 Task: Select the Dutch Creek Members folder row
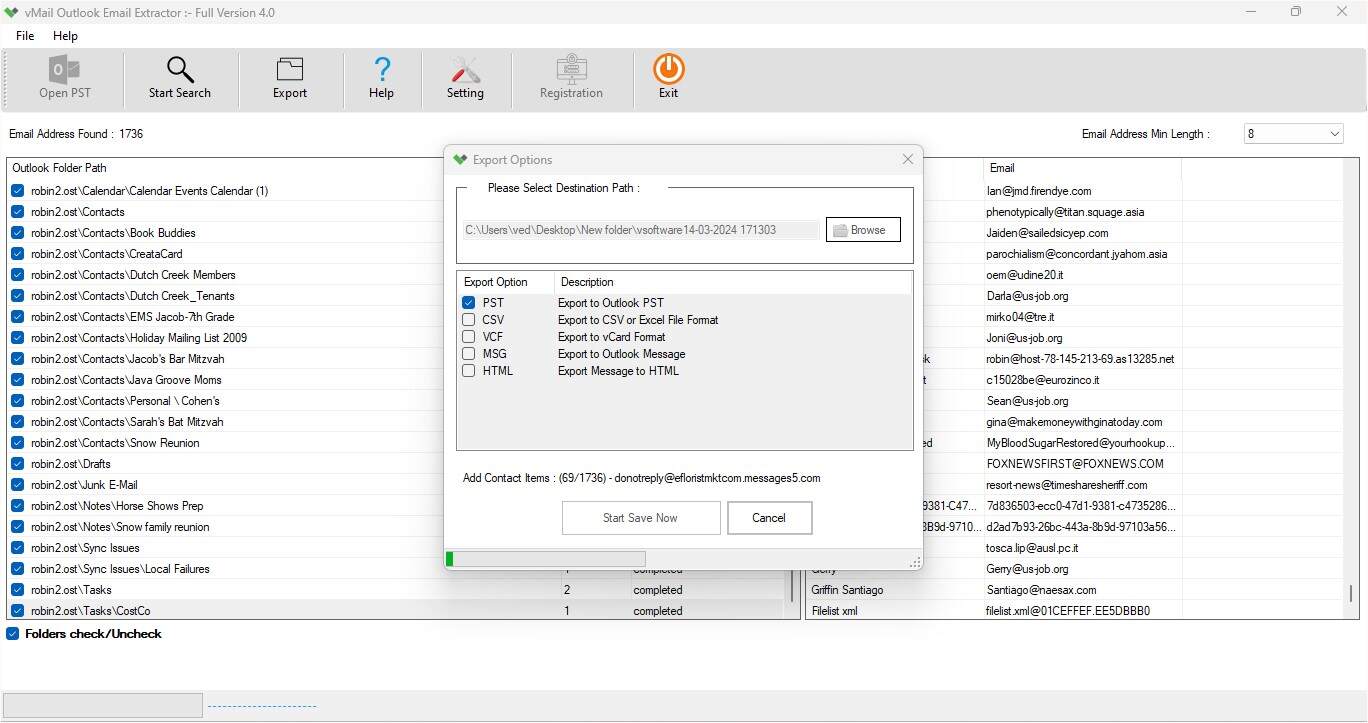tap(133, 275)
